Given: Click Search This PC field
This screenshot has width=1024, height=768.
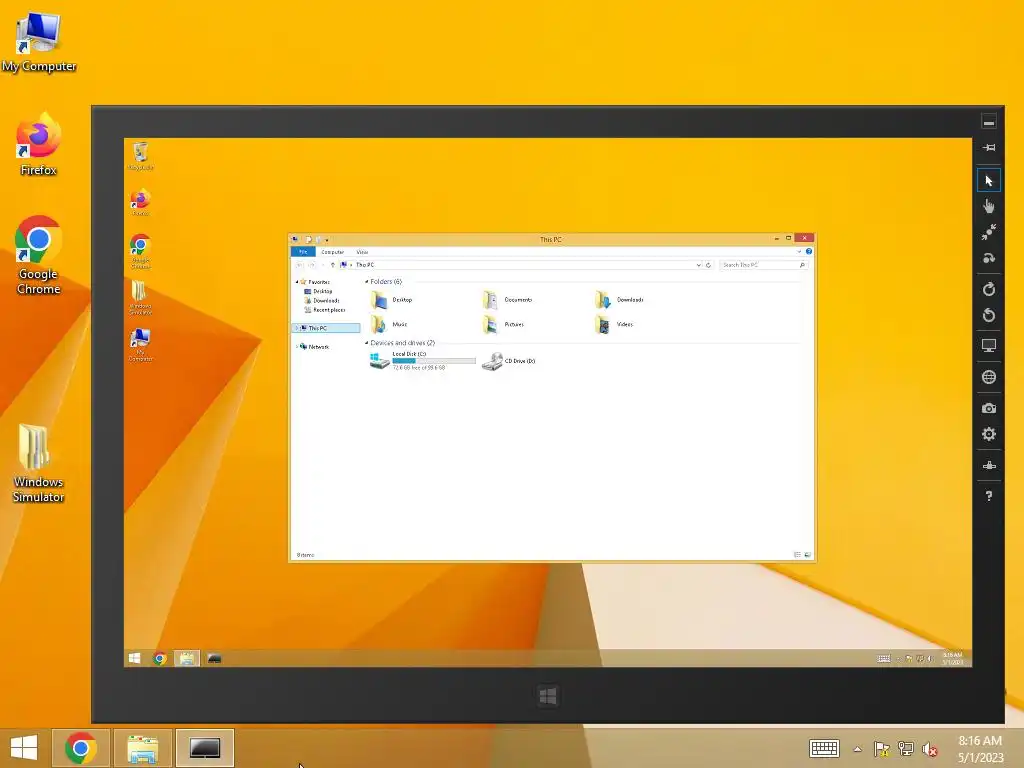Looking at the screenshot, I should [x=763, y=265].
